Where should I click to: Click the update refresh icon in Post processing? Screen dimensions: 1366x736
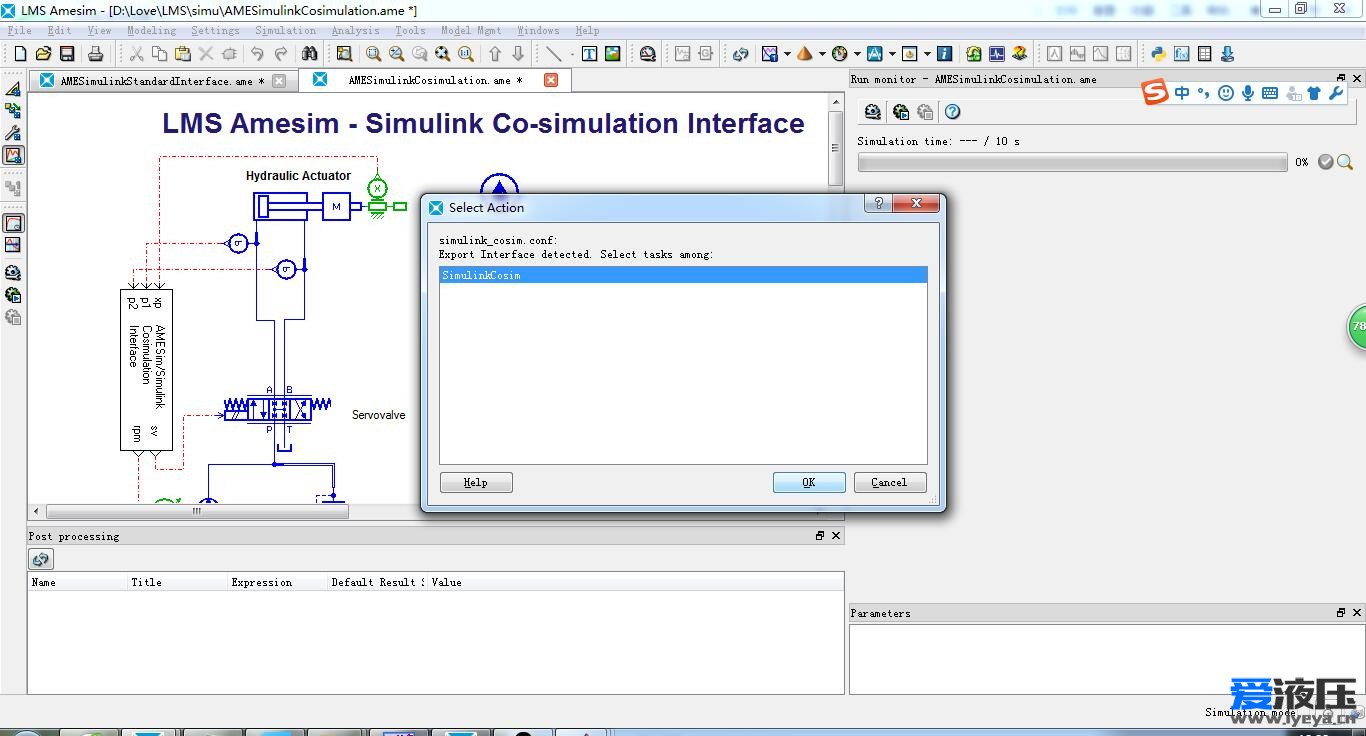click(x=41, y=559)
